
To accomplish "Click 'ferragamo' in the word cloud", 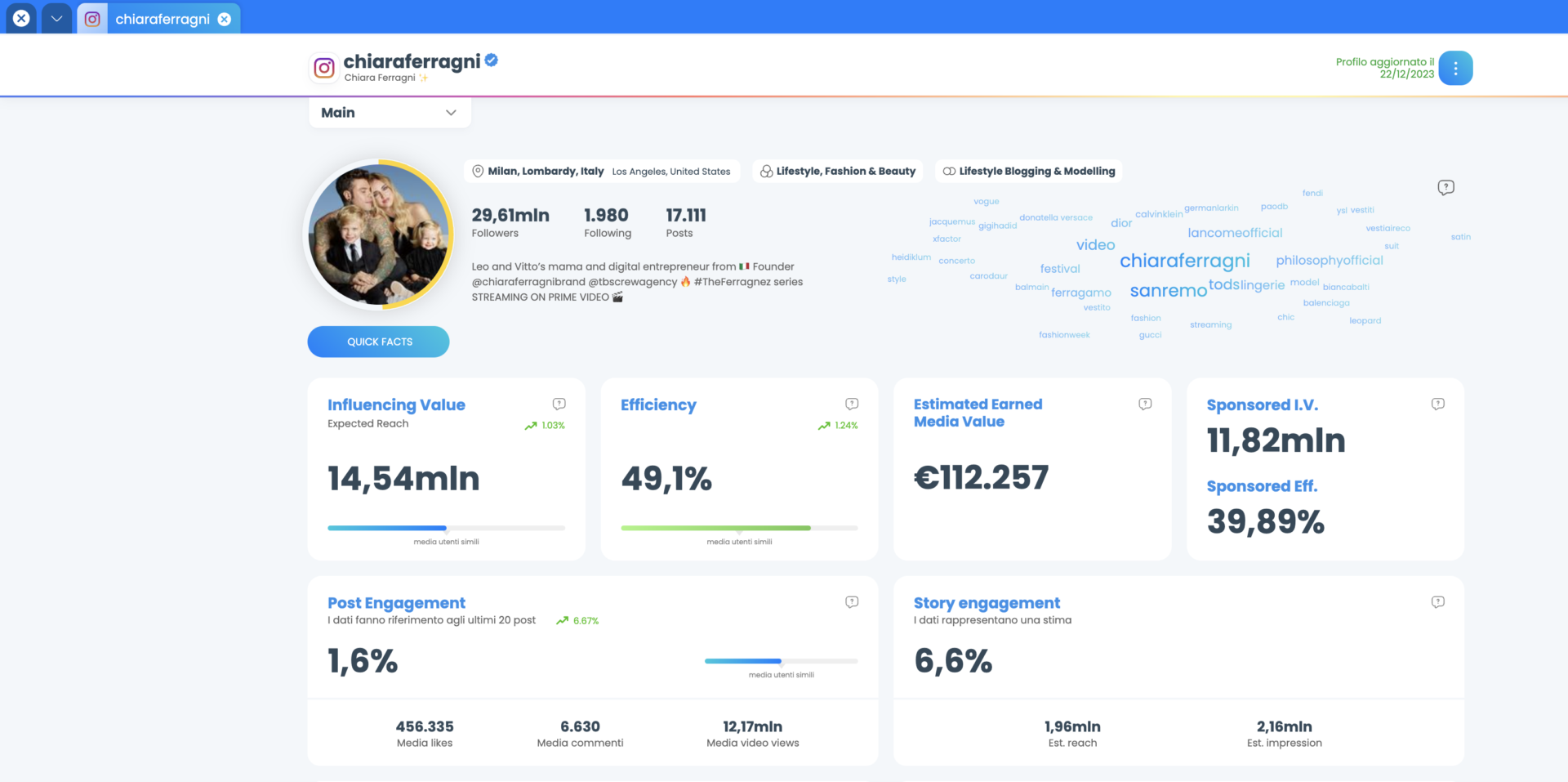I will (x=1081, y=293).
